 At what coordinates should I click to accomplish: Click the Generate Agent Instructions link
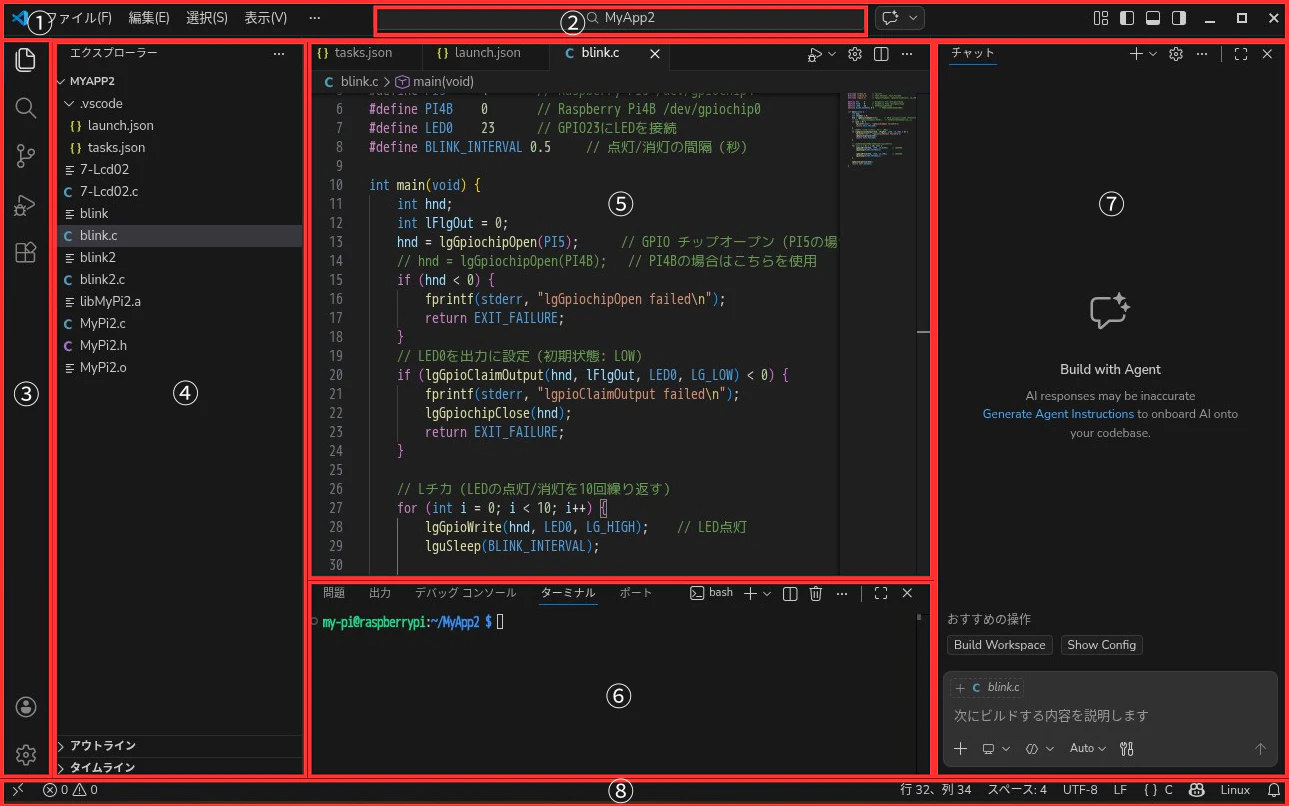[x=1058, y=413]
